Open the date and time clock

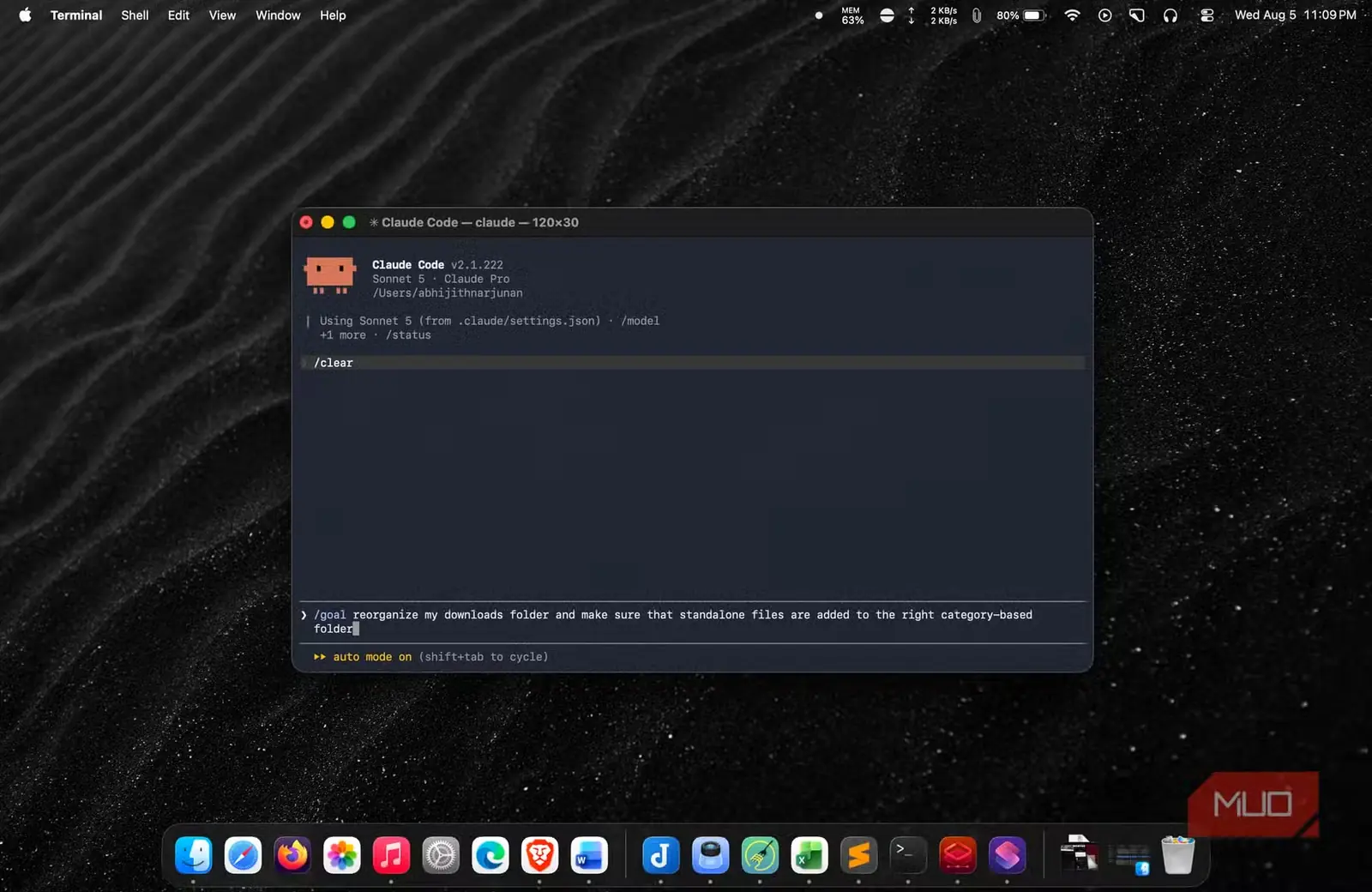1295,15
